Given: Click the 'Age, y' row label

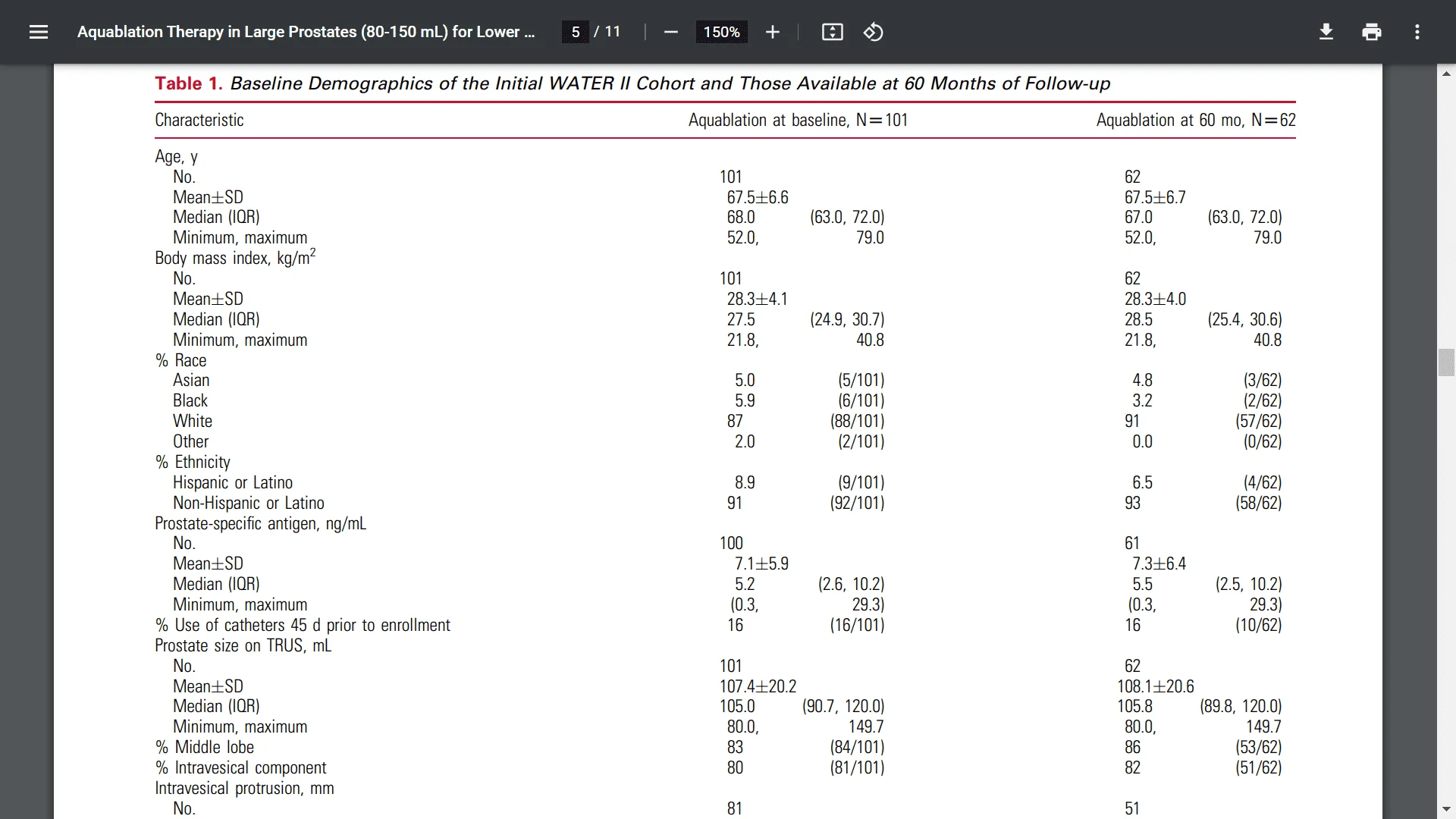Looking at the screenshot, I should pos(176,157).
